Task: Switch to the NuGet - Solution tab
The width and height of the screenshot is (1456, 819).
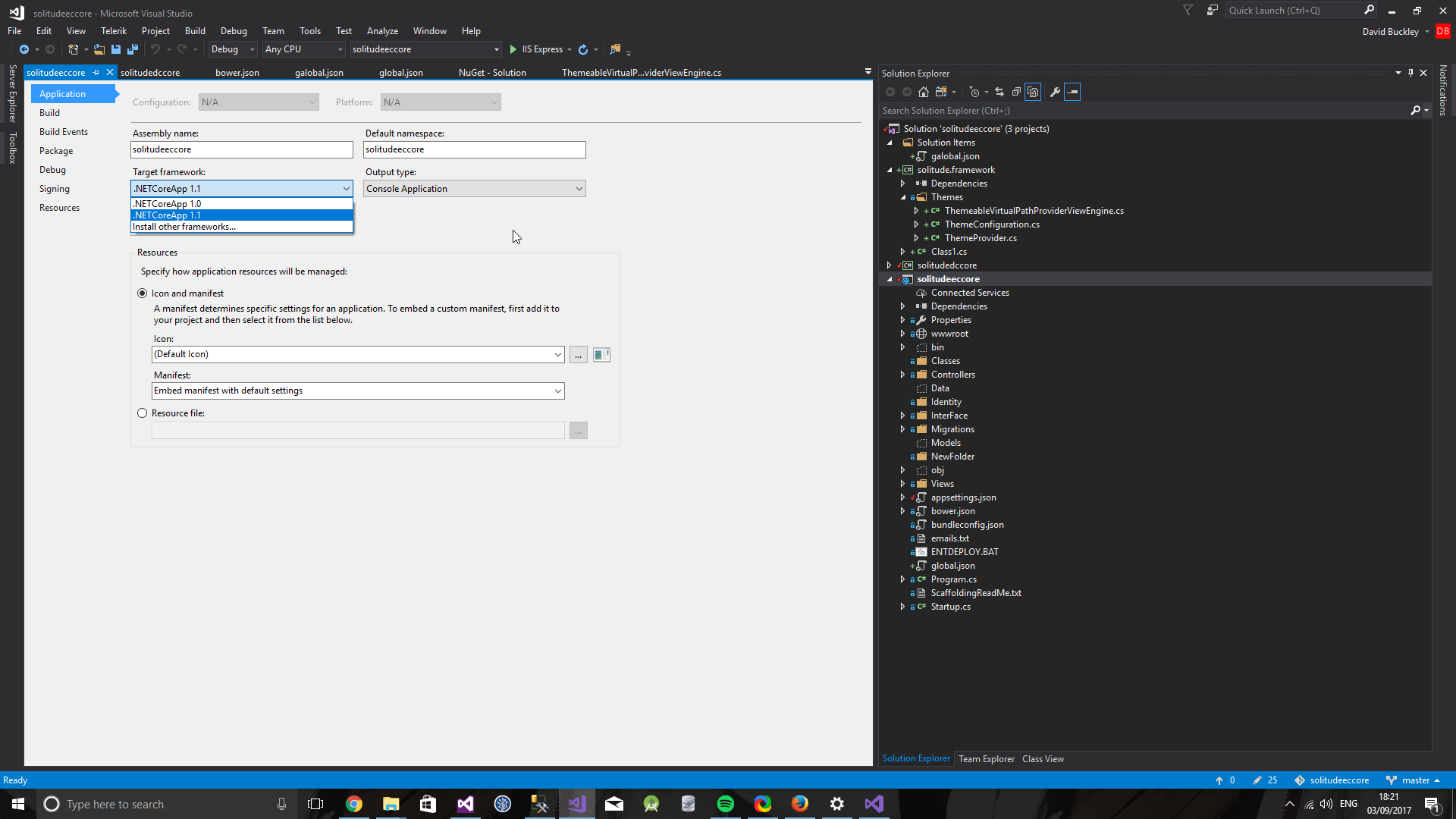Action: [x=492, y=73]
